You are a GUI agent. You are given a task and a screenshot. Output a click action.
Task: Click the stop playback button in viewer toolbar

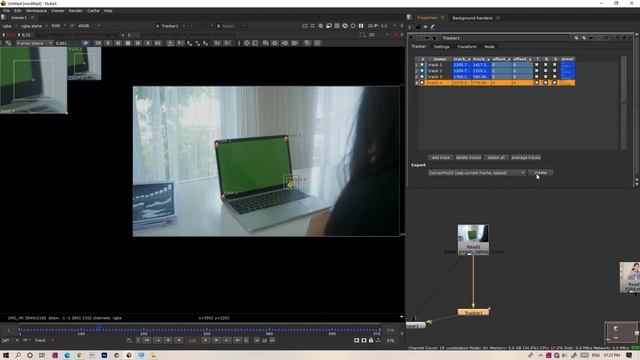click(128, 43)
